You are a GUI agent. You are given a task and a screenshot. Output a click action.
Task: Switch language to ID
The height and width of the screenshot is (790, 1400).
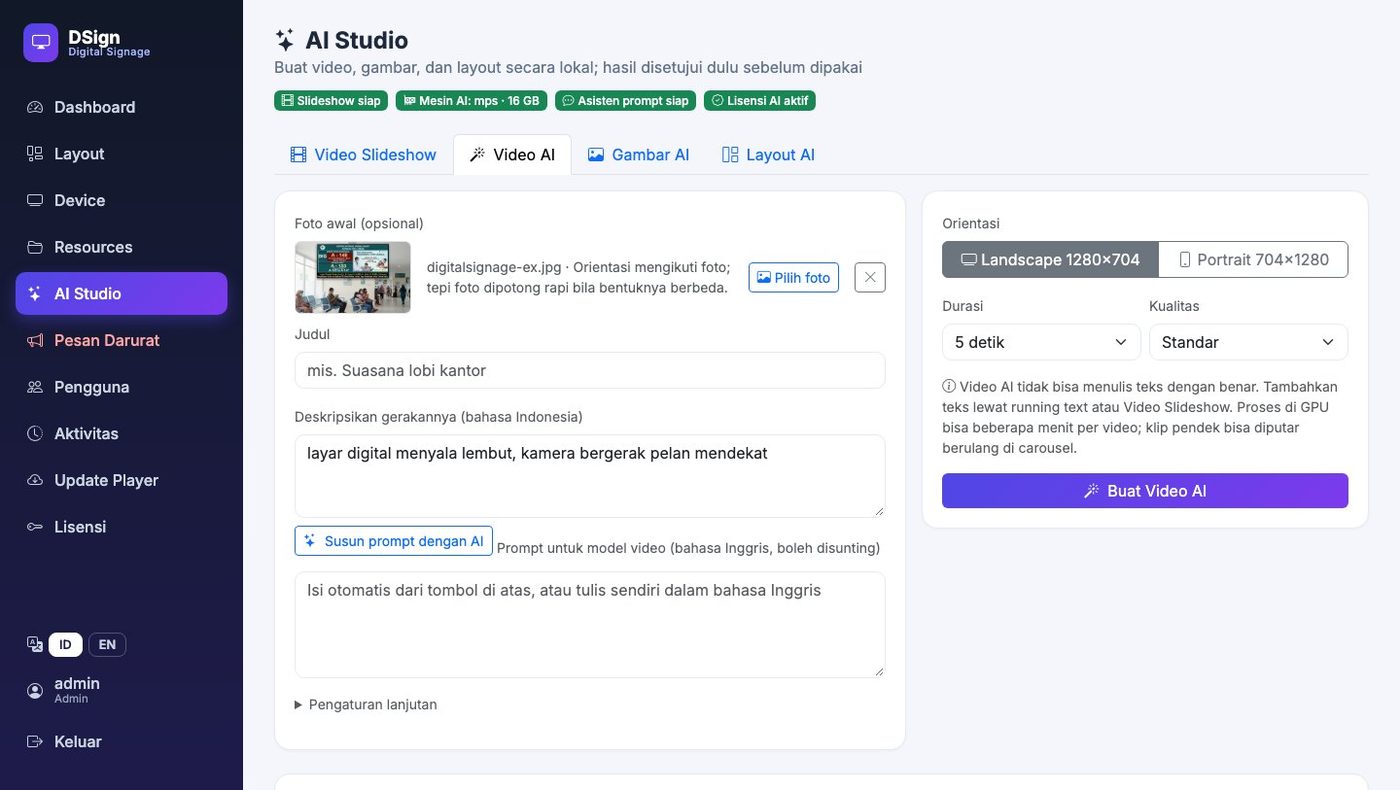(x=65, y=644)
